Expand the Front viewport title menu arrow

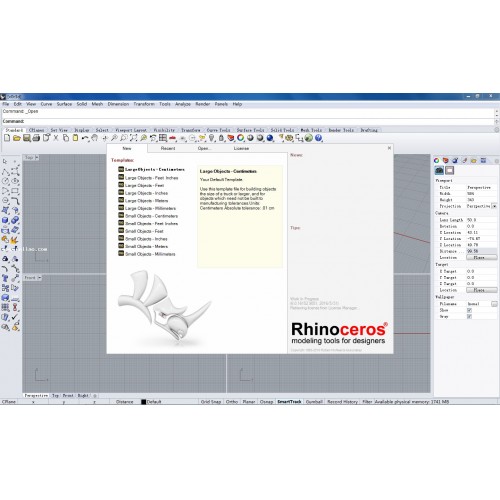click(x=40, y=278)
